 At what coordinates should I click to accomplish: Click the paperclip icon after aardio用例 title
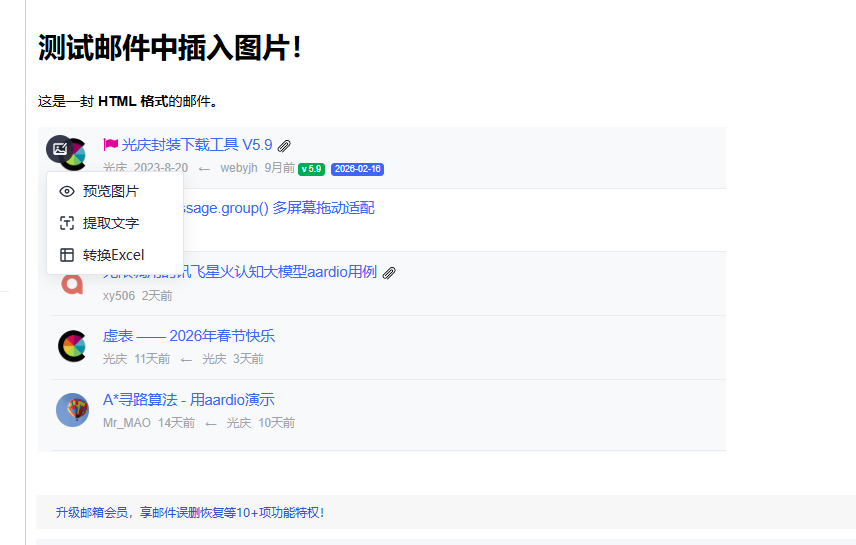point(389,273)
